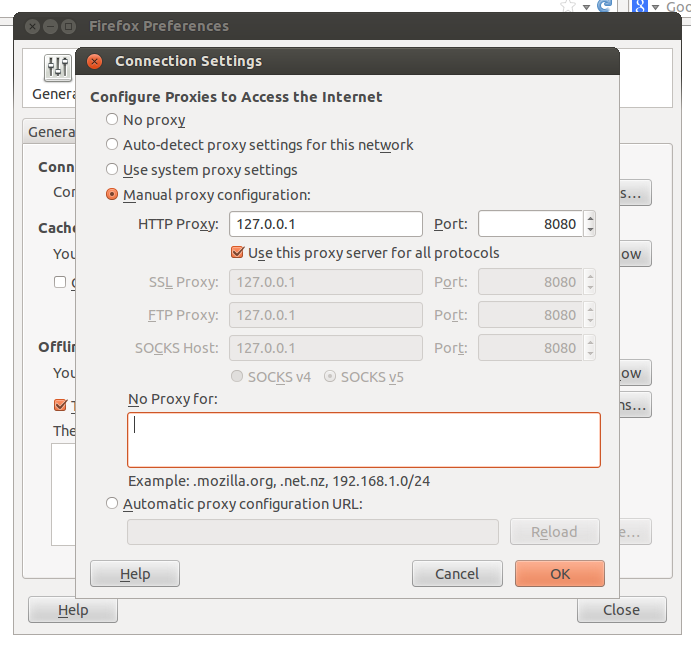Choose Automatic proxy configuration URL option

[x=112, y=503]
